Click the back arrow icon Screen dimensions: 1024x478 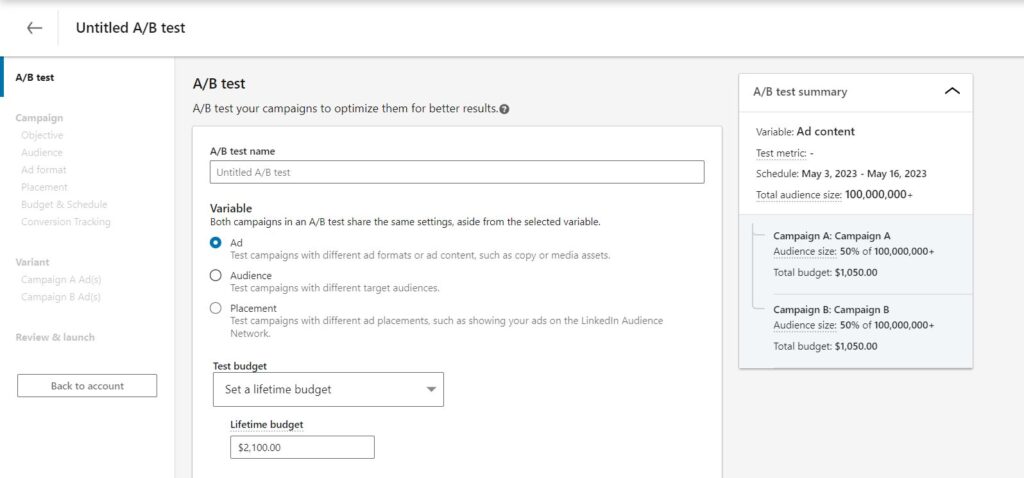click(35, 28)
